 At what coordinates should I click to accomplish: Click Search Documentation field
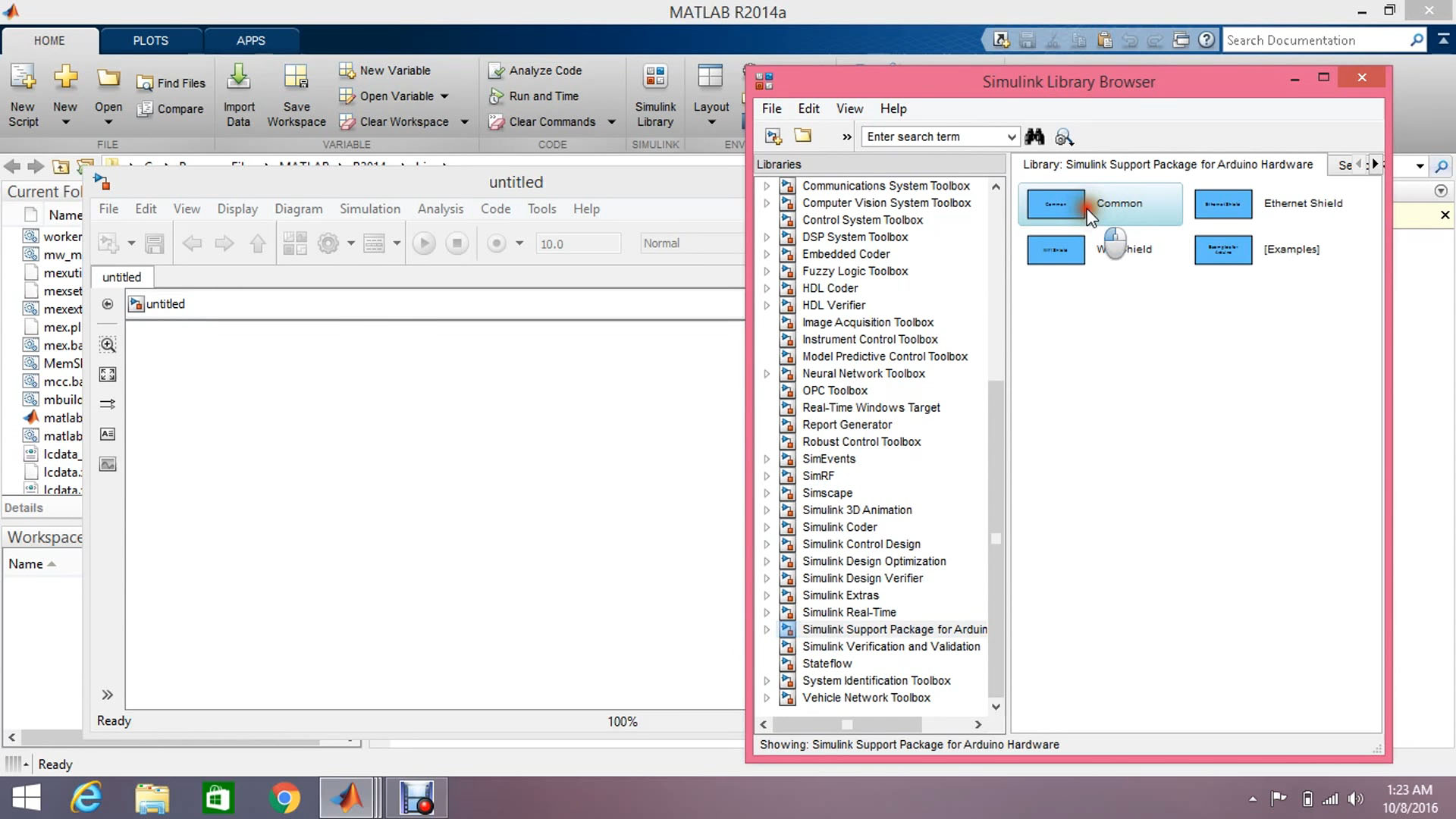pyautogui.click(x=1317, y=40)
